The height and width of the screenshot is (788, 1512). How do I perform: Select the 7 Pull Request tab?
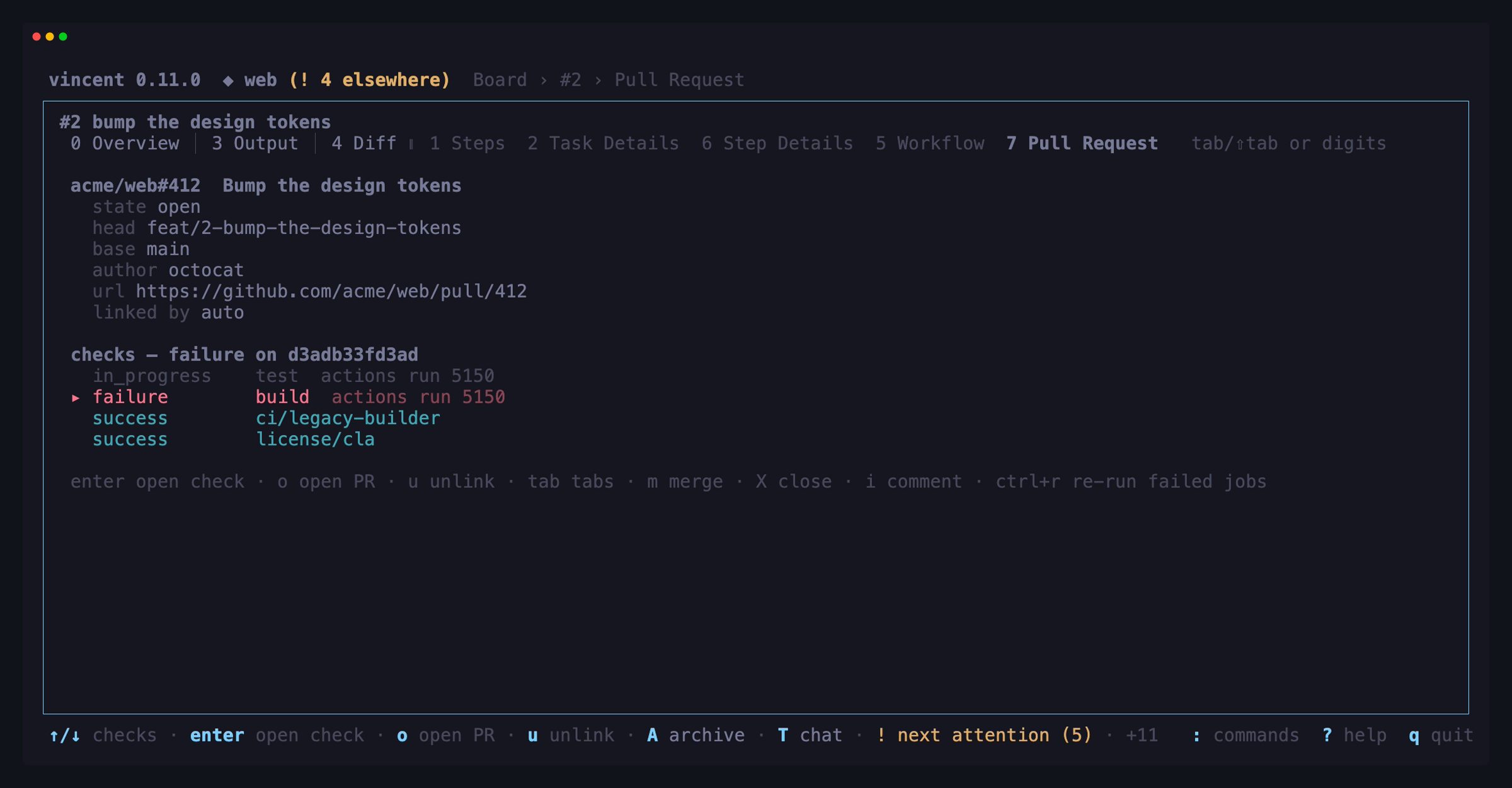tap(1082, 144)
